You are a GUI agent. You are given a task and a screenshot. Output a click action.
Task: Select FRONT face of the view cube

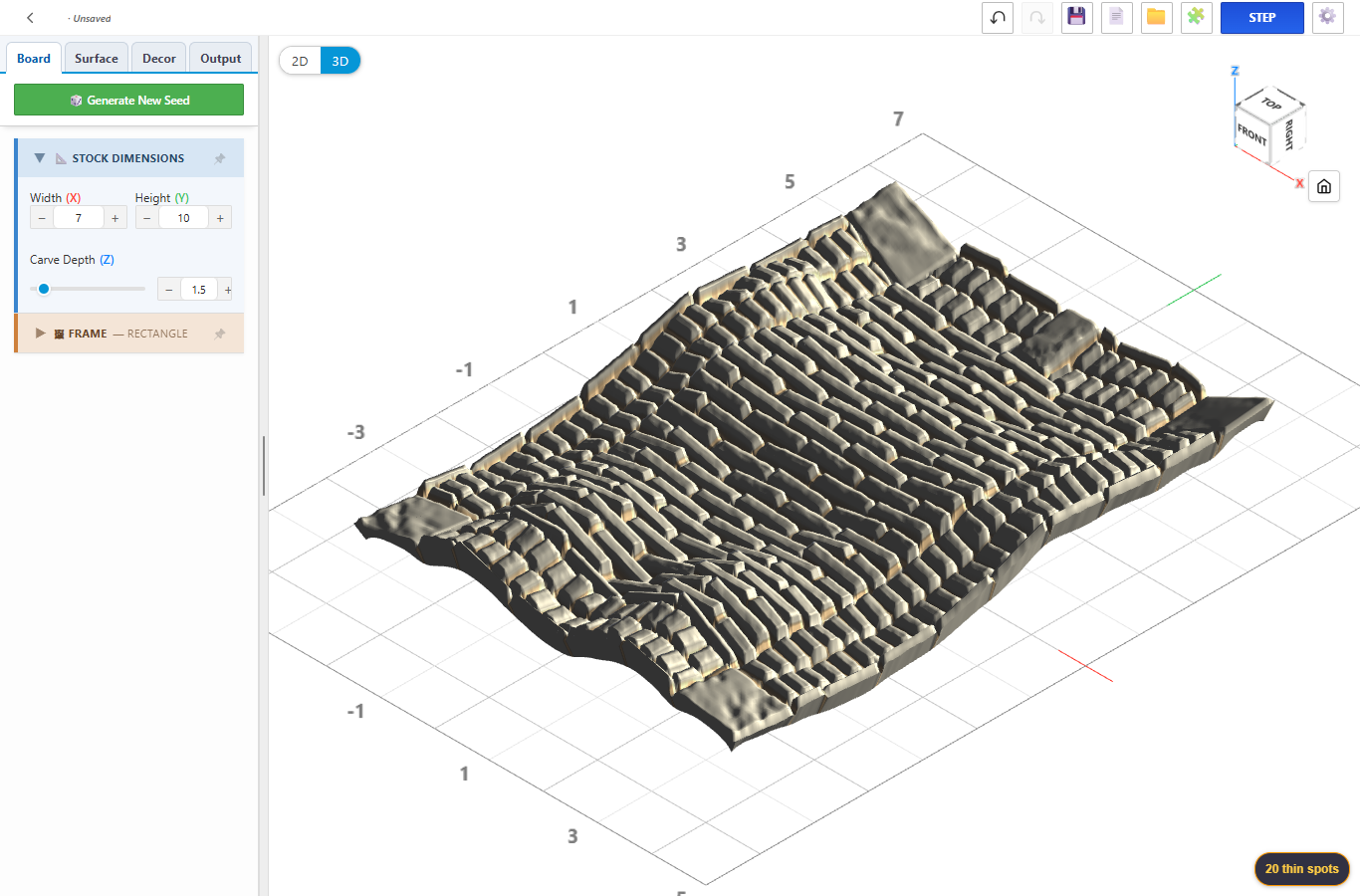[x=1251, y=134]
